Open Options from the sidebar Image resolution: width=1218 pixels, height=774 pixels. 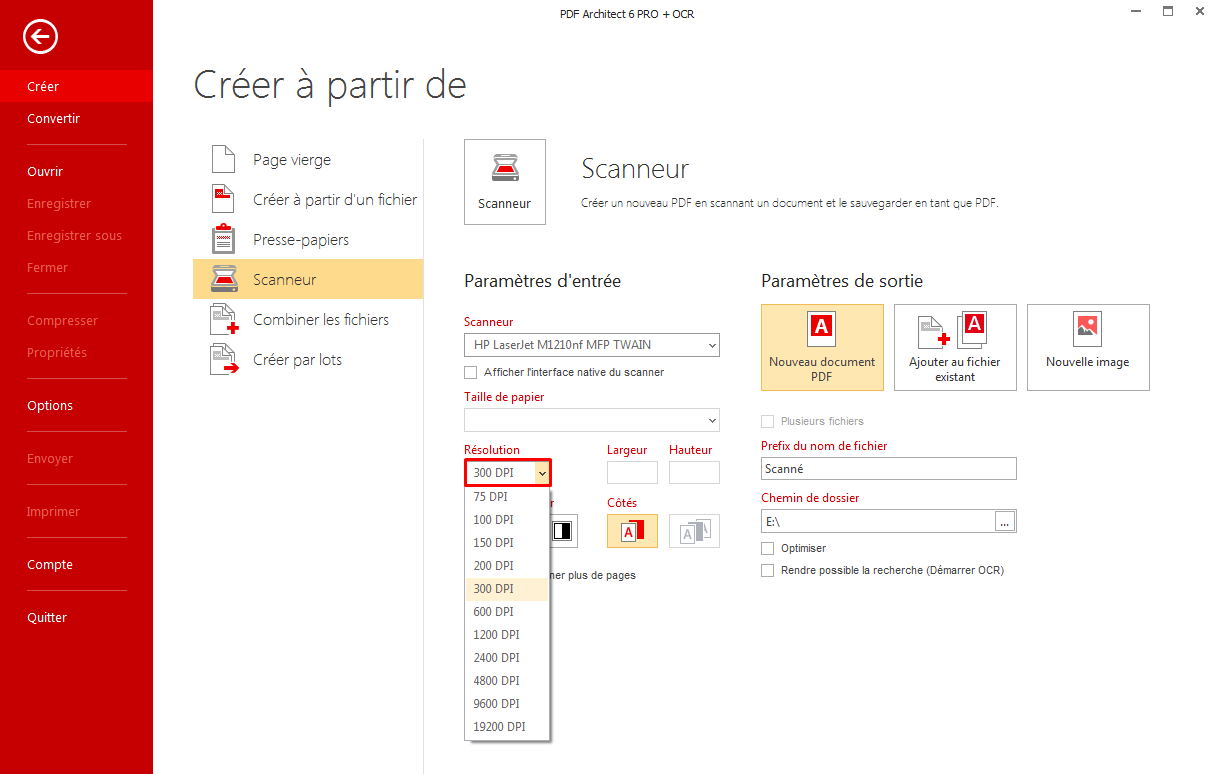coord(76,406)
